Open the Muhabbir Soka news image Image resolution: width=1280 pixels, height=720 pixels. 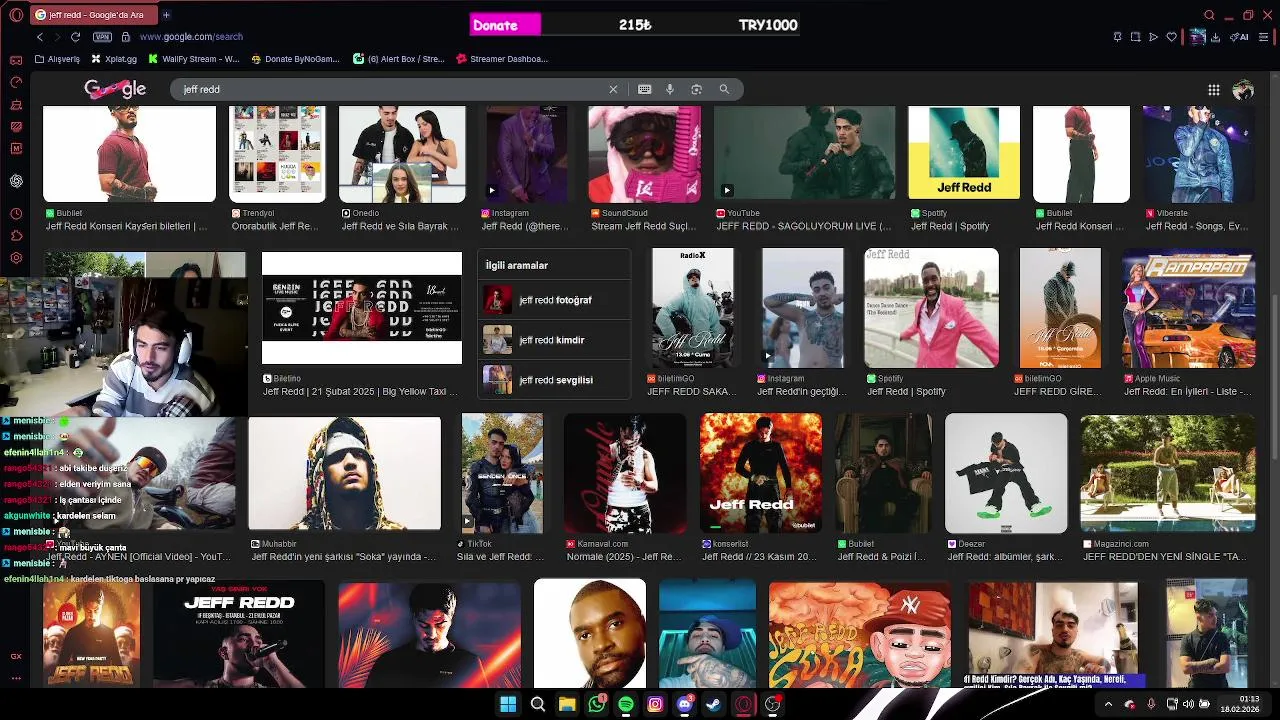(x=344, y=473)
